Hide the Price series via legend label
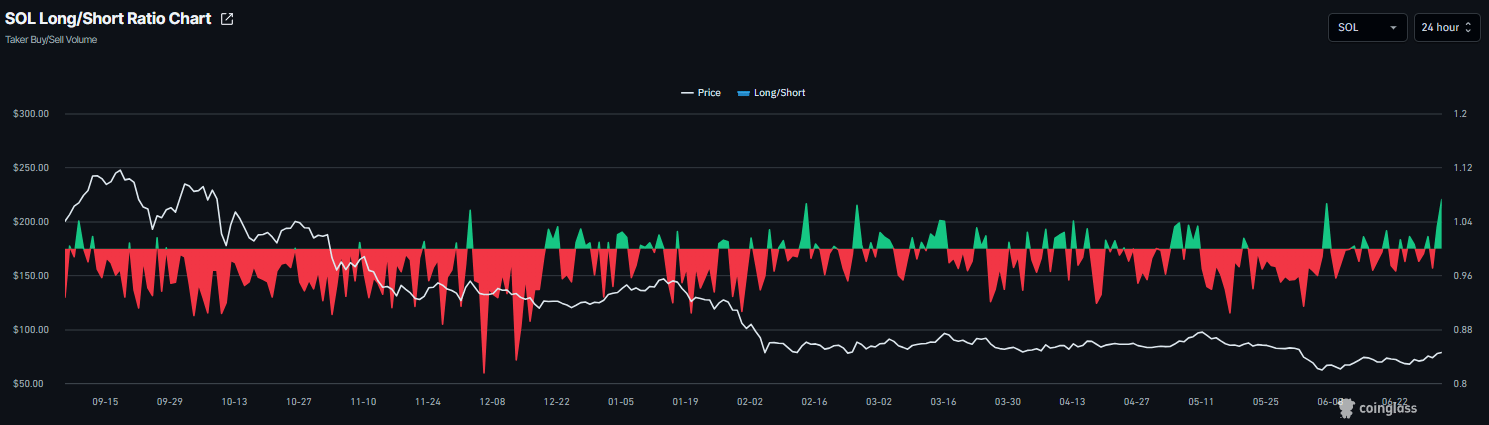 tap(709, 93)
